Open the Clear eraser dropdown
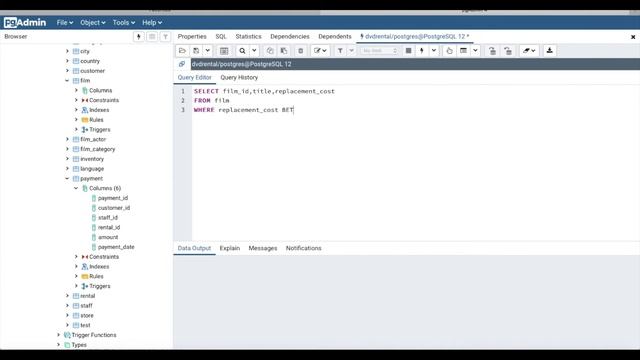 coord(529,51)
